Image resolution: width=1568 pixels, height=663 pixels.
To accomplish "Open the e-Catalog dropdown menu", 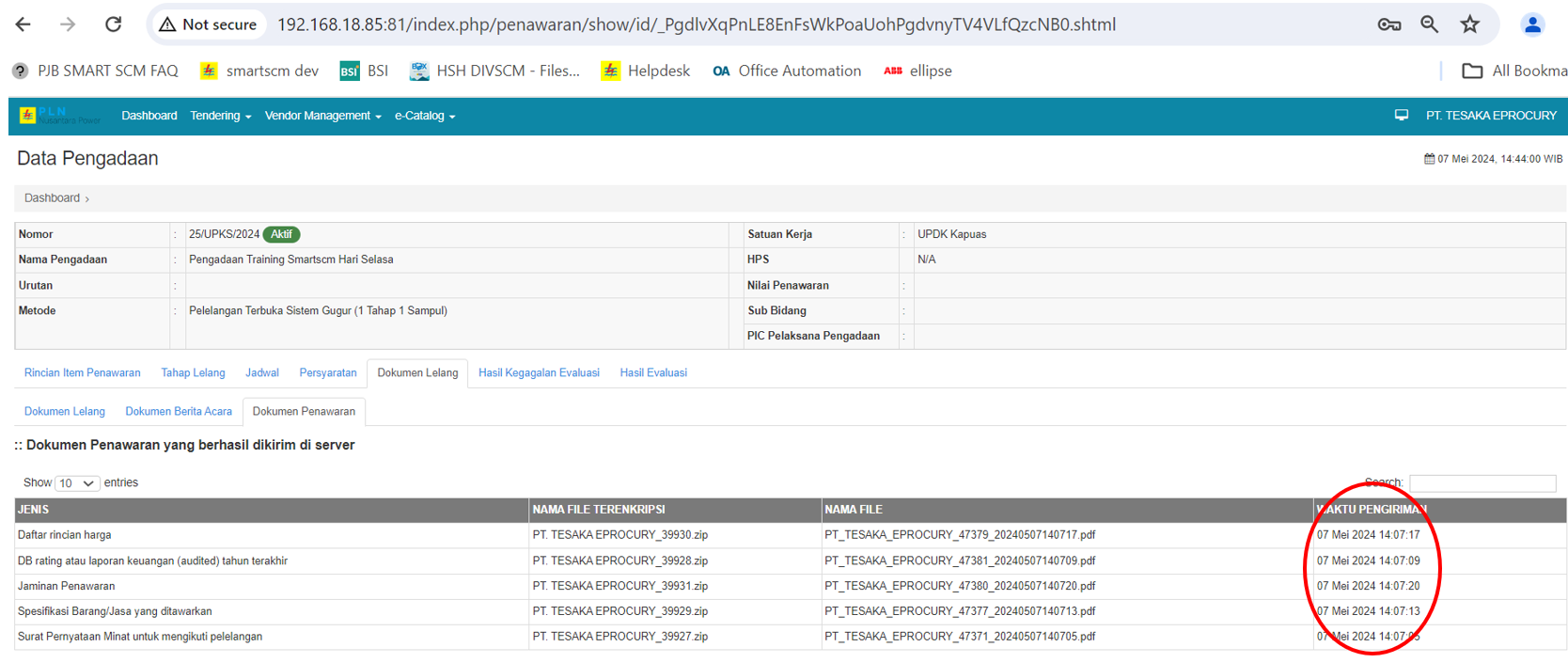I will point(424,116).
